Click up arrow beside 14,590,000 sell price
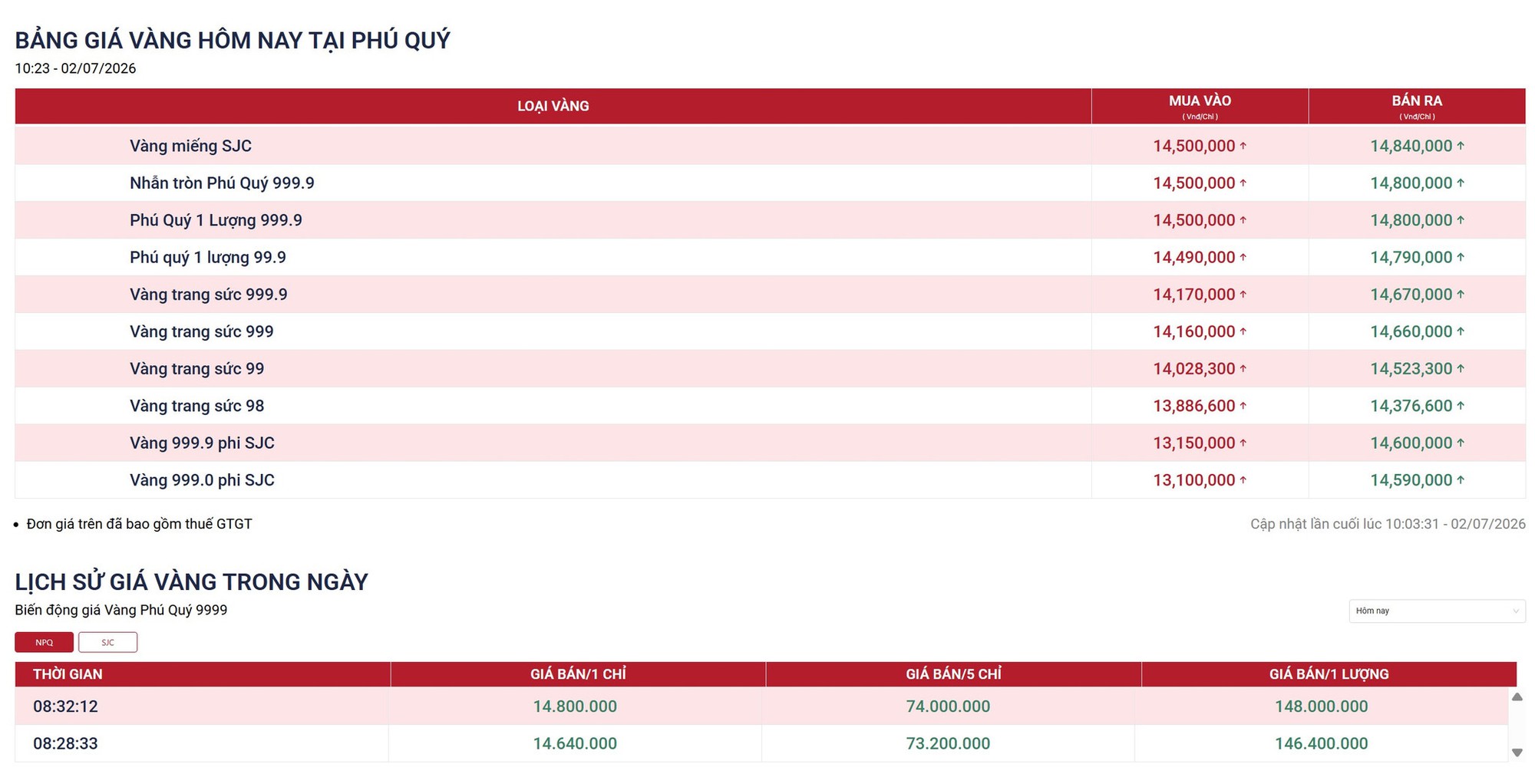The width and height of the screenshot is (1535, 784). click(x=1460, y=479)
